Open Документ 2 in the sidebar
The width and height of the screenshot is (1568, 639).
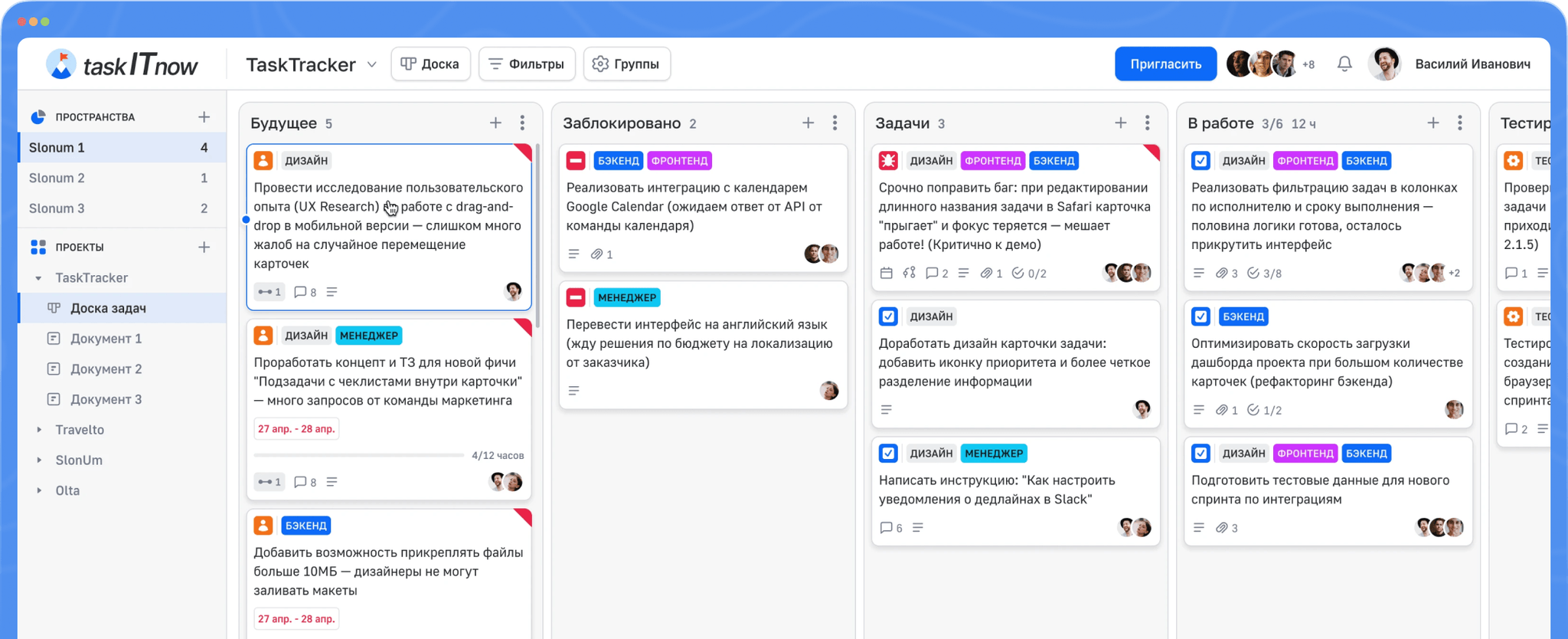tap(106, 369)
